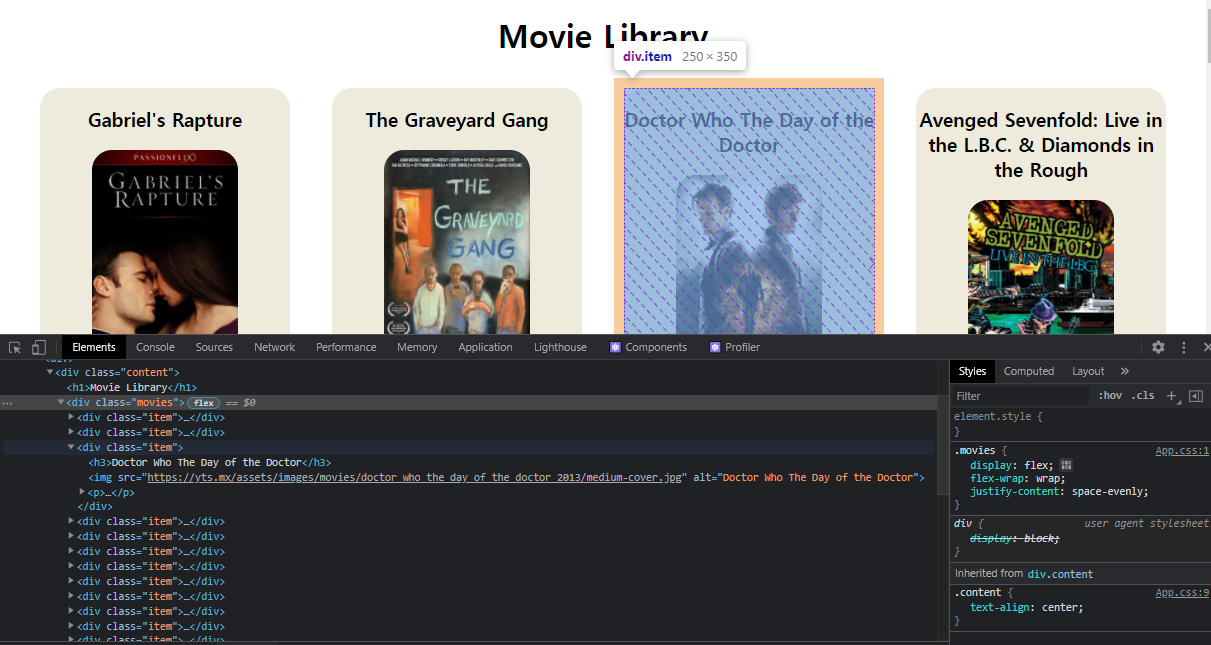Open the Application tab

pyautogui.click(x=486, y=347)
